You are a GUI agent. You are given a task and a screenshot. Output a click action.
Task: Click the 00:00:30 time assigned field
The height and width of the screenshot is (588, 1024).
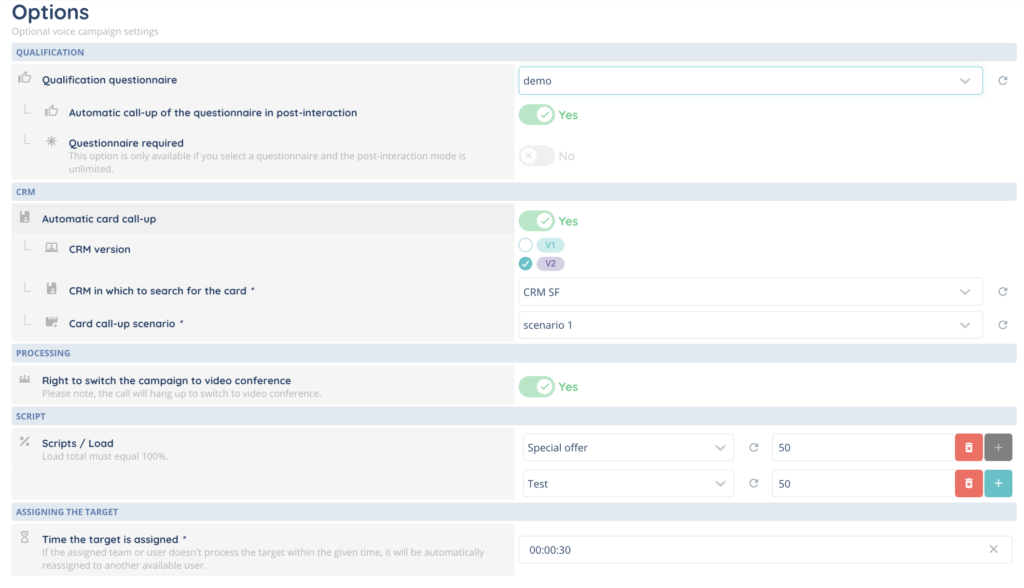pos(750,550)
